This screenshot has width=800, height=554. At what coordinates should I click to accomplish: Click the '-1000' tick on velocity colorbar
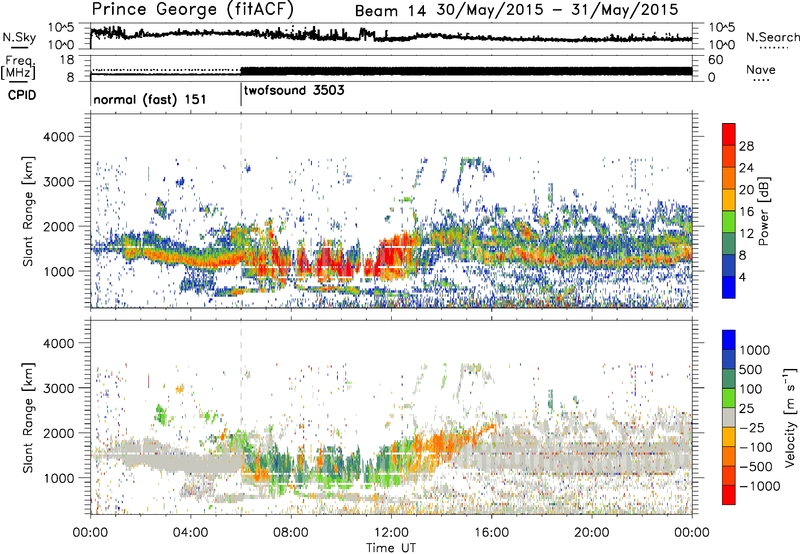pyautogui.click(x=760, y=486)
